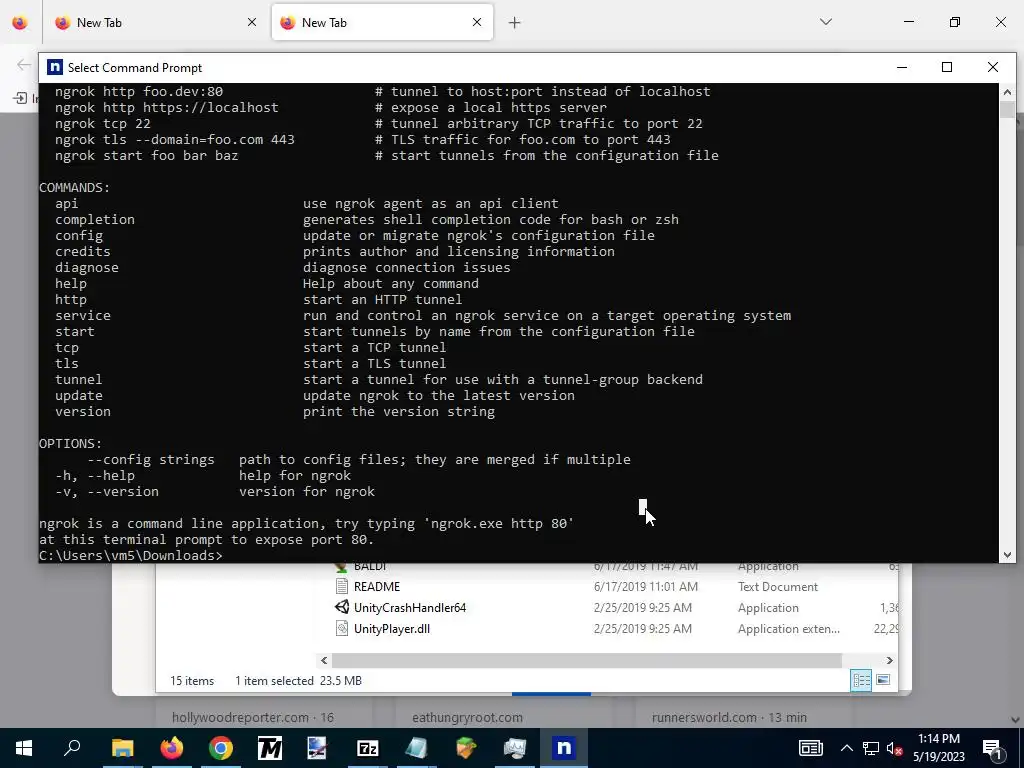This screenshot has height=768, width=1024.
Task: Restore down the Firefox window
Action: point(955,22)
